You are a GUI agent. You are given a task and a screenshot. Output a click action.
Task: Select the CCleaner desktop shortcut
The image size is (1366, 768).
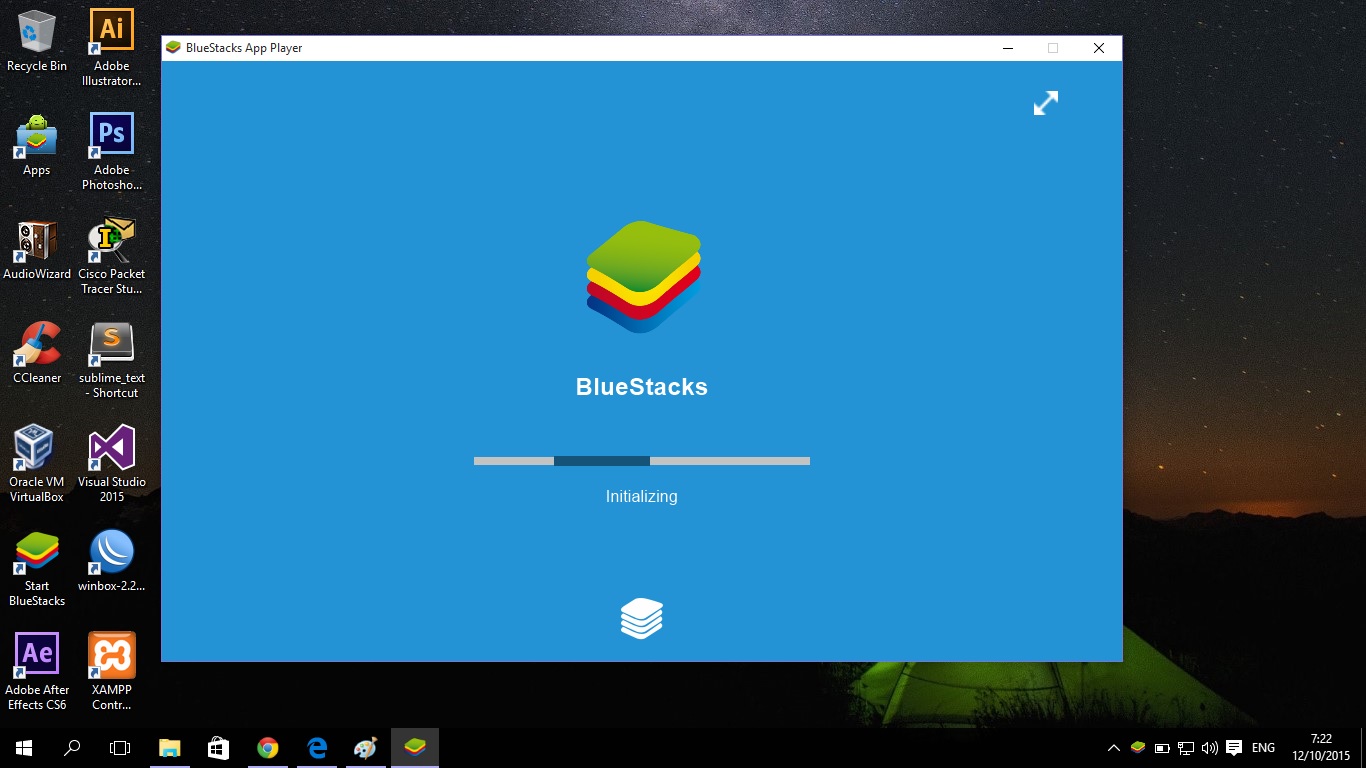click(x=37, y=353)
